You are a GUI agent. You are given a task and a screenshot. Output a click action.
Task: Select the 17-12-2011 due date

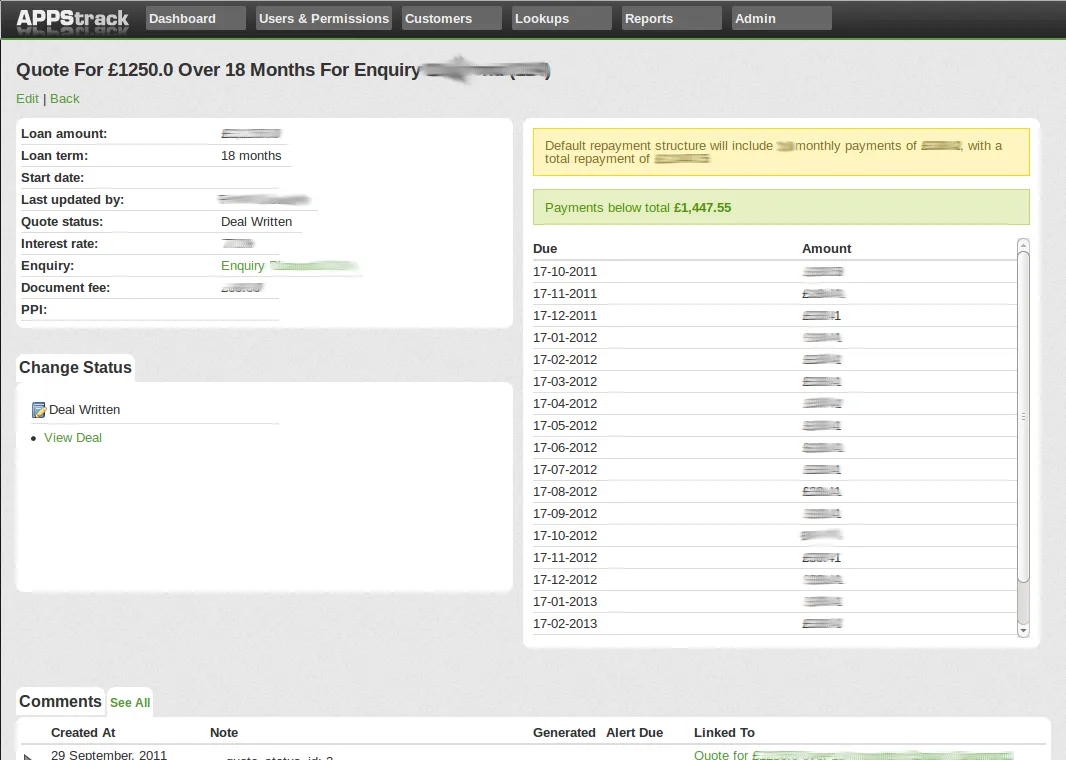point(565,315)
